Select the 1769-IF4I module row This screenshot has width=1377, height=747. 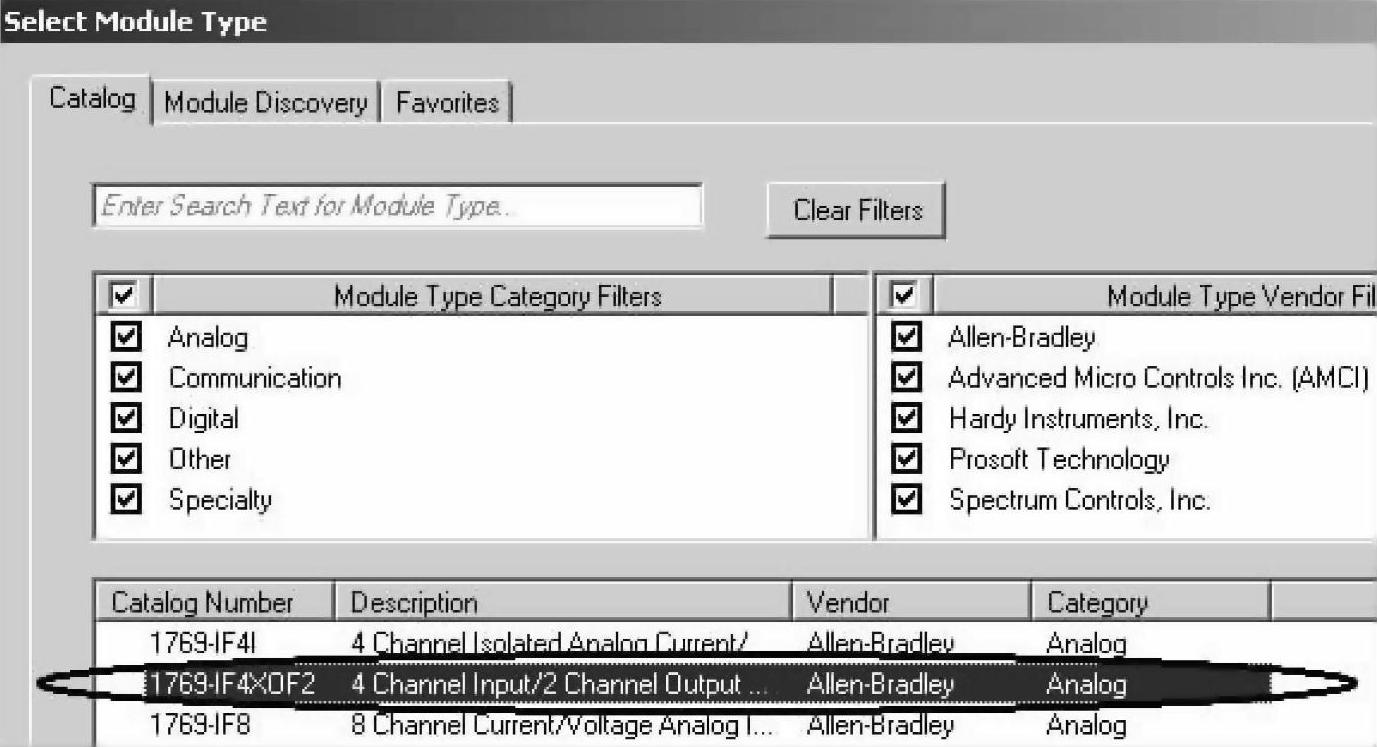(x=683, y=644)
